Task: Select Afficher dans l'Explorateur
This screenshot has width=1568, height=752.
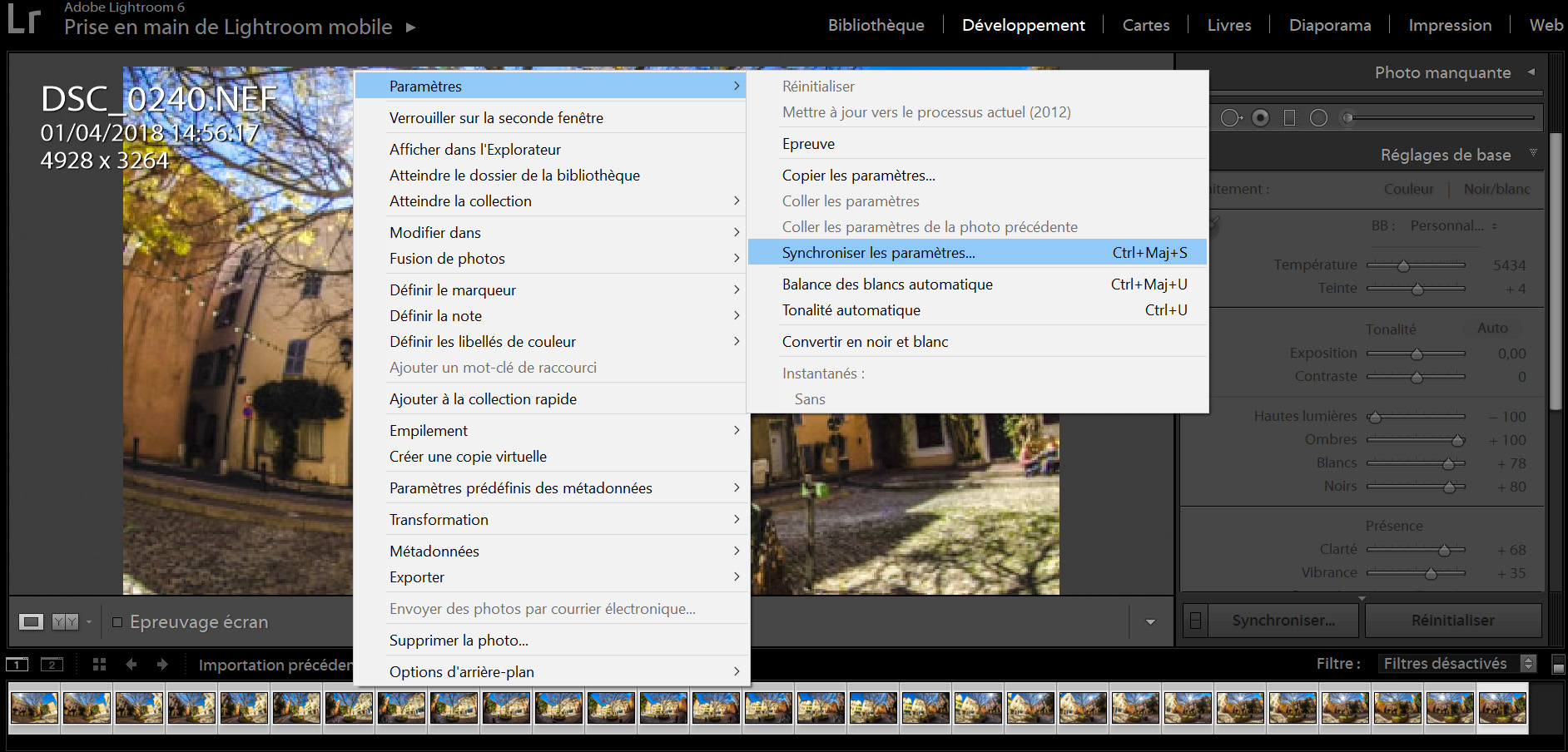Action: pyautogui.click(x=550, y=150)
